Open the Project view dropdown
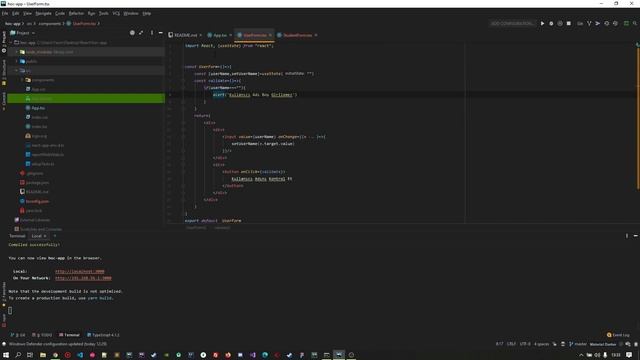The width and height of the screenshot is (640, 360). click(x=23, y=33)
